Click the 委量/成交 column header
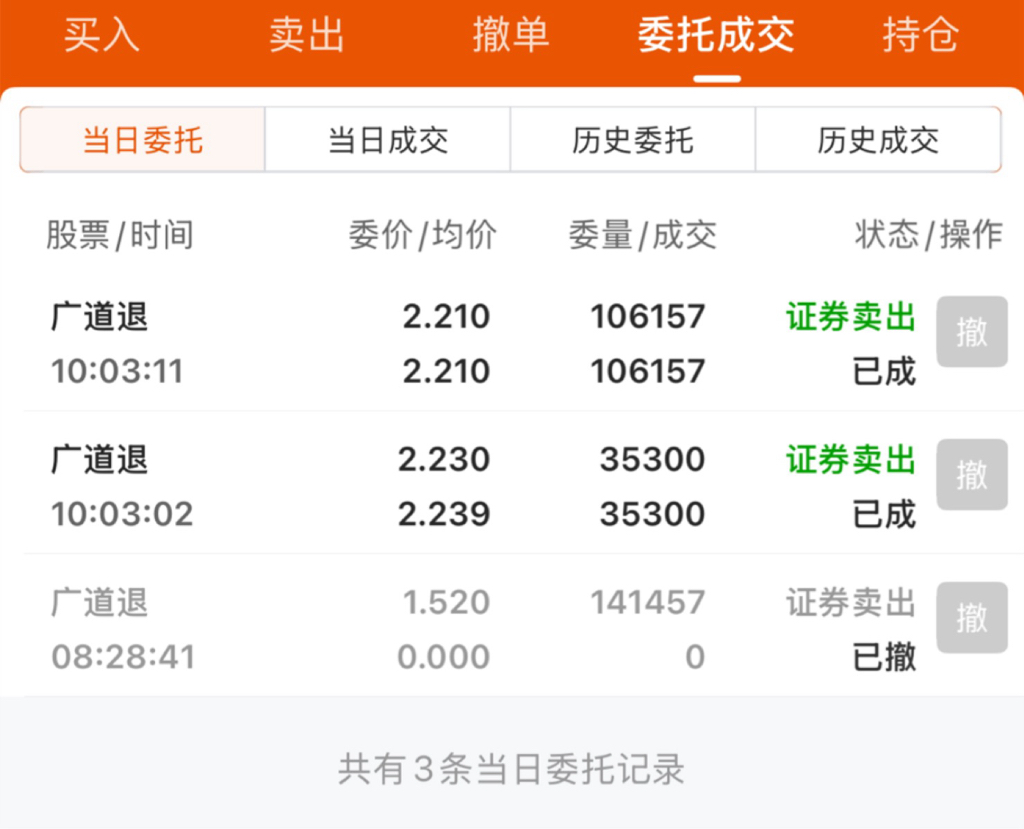This screenshot has height=829, width=1024. [x=643, y=235]
